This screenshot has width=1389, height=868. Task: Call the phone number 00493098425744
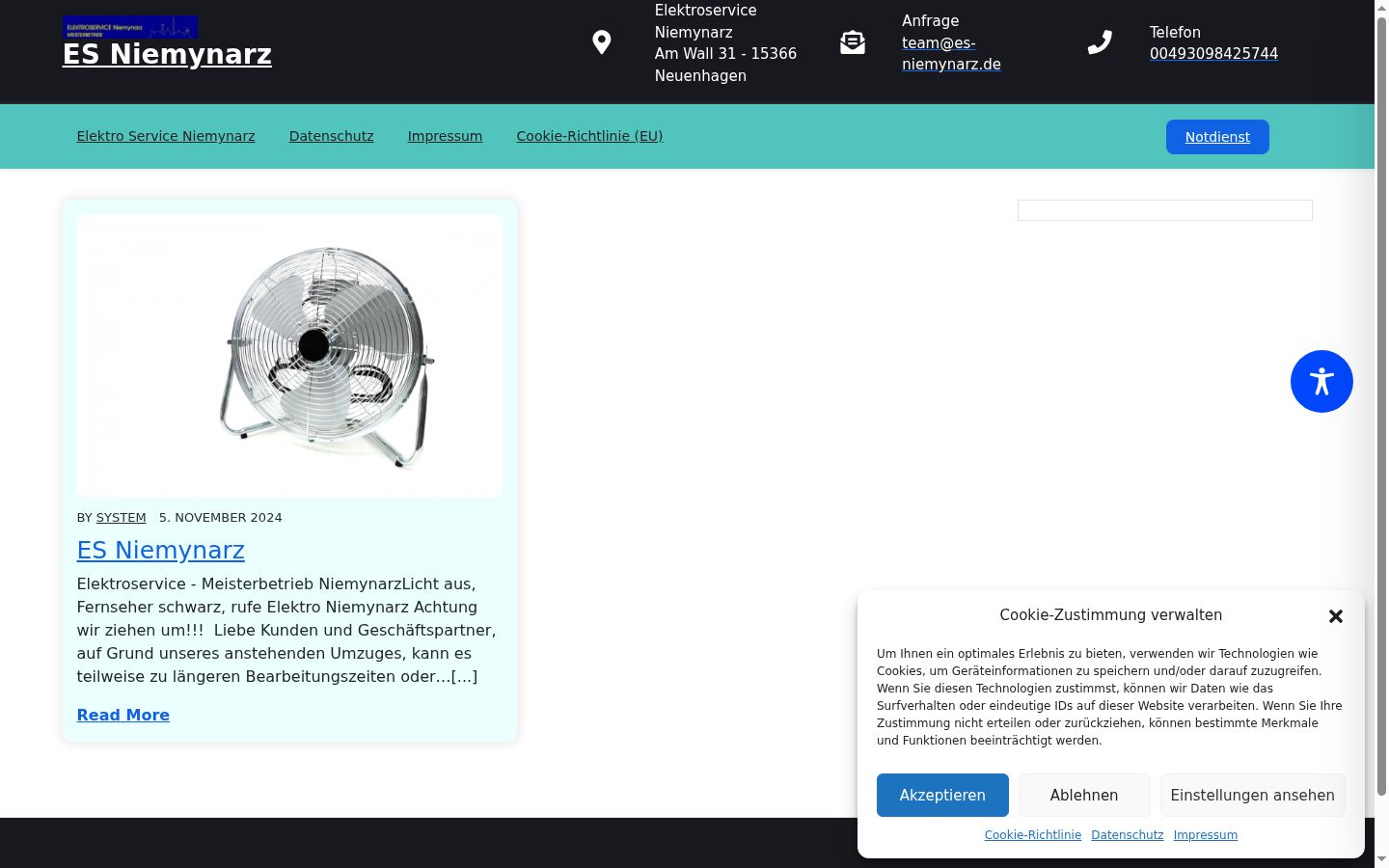[1213, 54]
